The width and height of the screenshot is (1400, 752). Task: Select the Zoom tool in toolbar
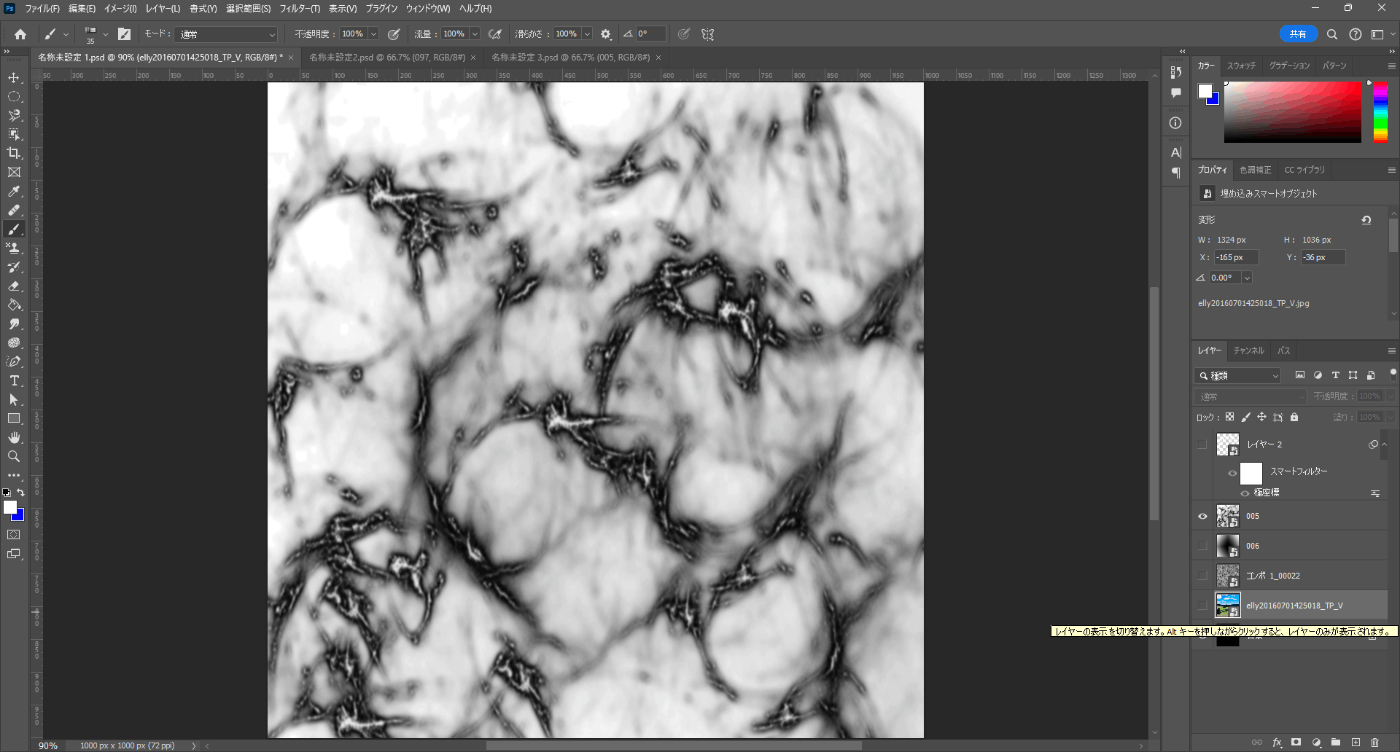(x=14, y=456)
